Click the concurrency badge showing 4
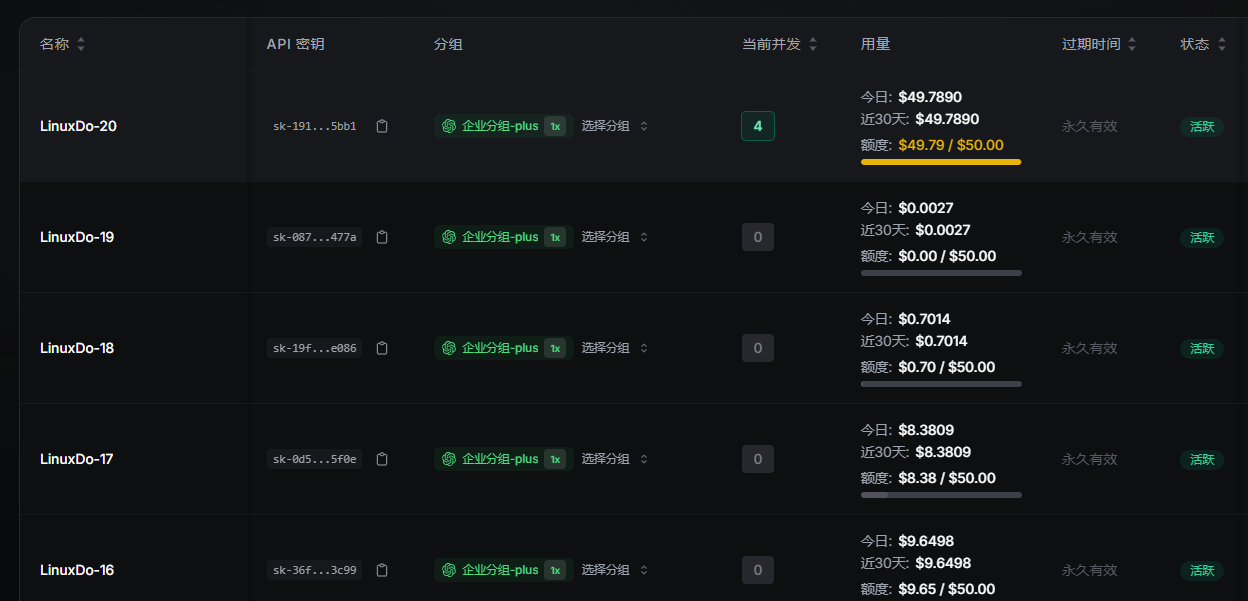Image resolution: width=1248 pixels, height=601 pixels. click(x=758, y=126)
